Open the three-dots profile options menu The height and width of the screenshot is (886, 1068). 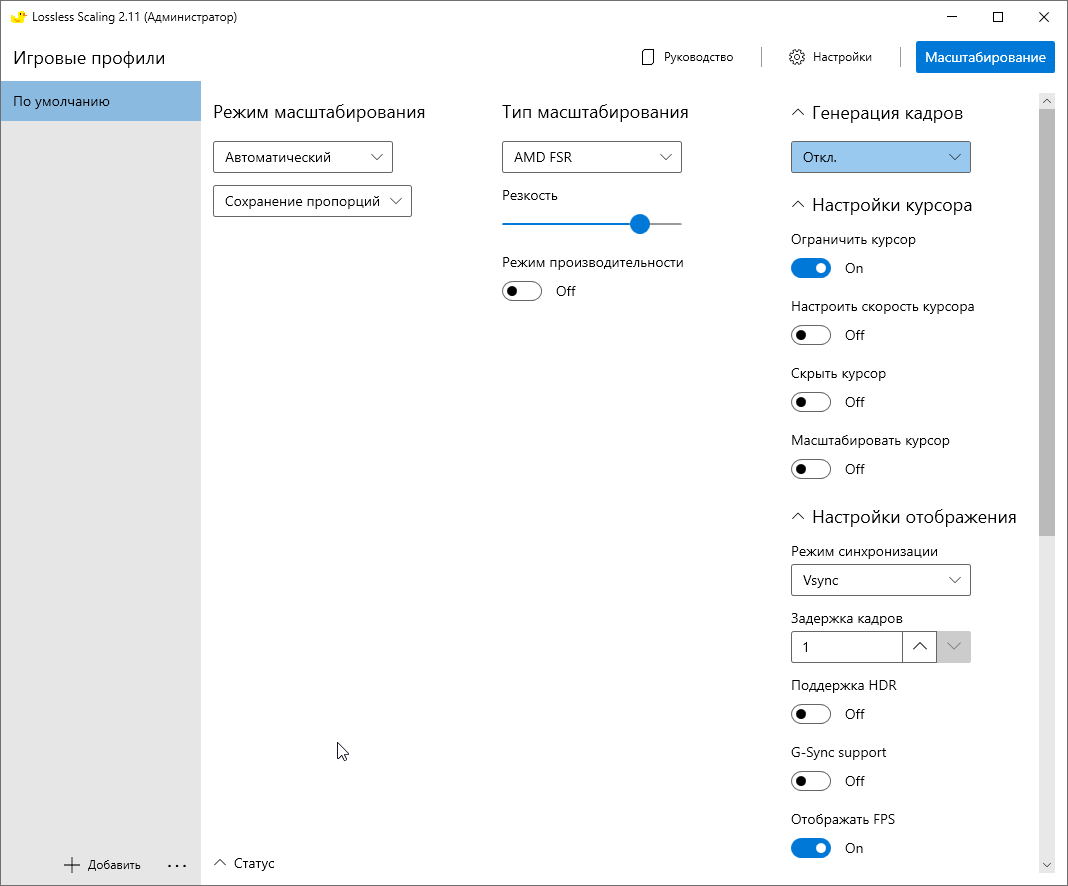pyautogui.click(x=177, y=865)
